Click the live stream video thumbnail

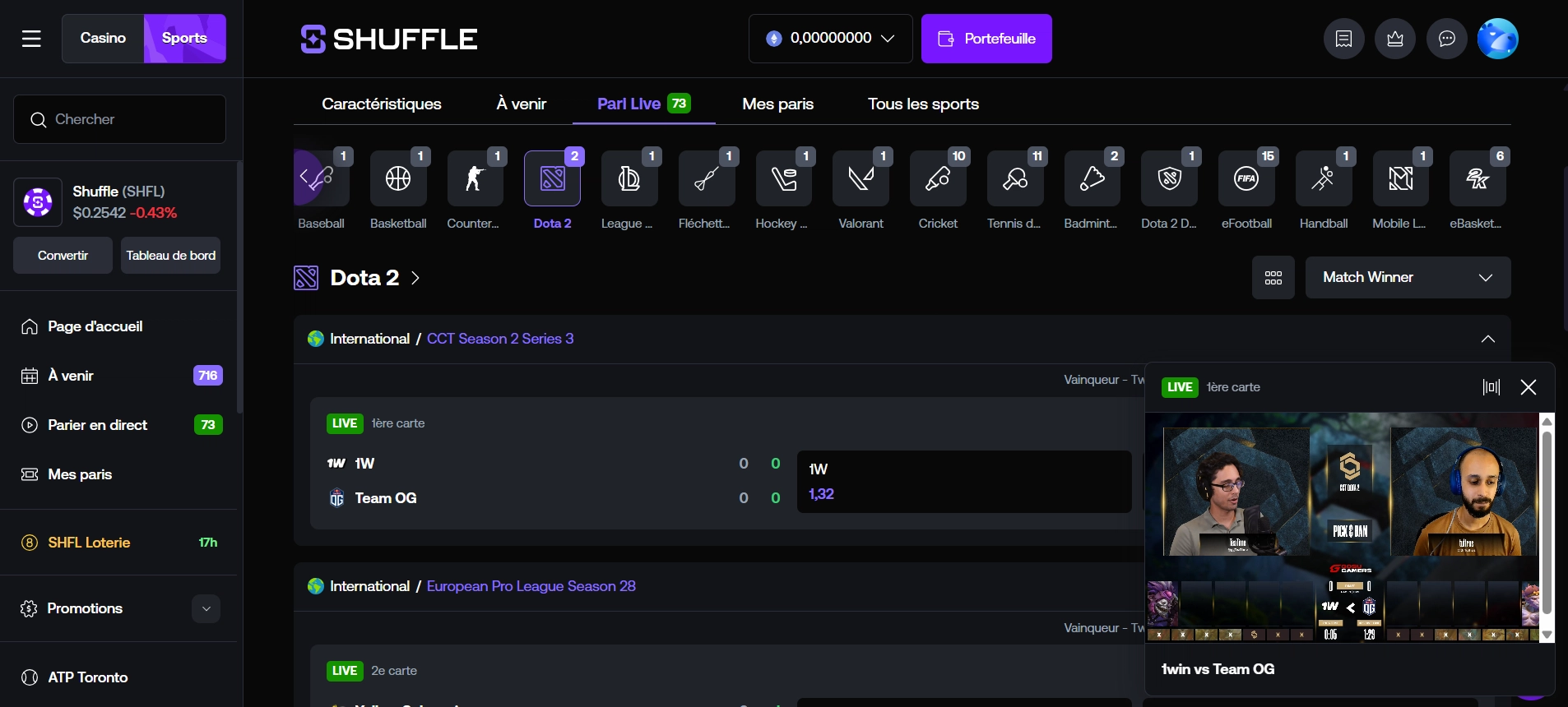tap(1343, 528)
